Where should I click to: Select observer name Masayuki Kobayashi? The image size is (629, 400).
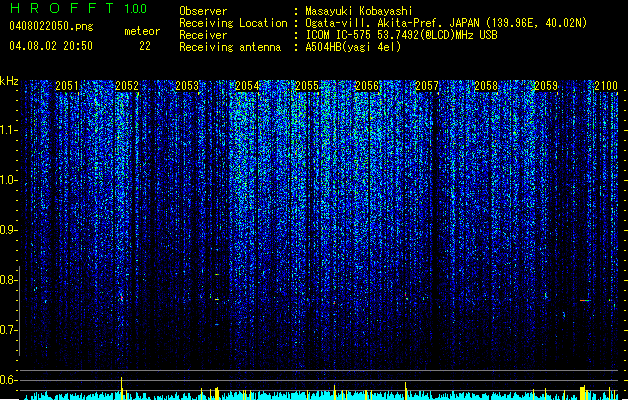tap(359, 11)
